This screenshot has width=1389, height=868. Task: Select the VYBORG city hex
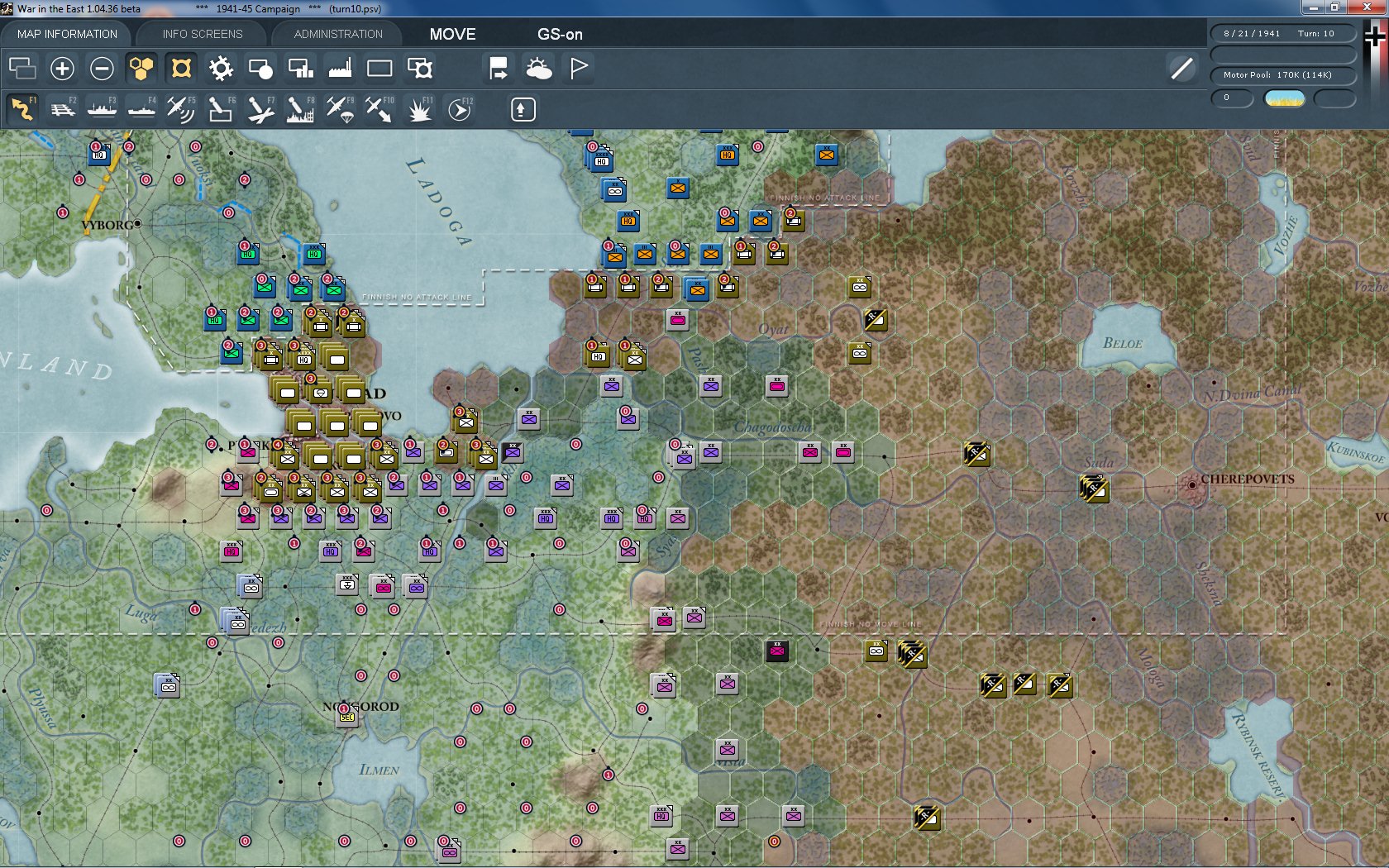(137, 223)
